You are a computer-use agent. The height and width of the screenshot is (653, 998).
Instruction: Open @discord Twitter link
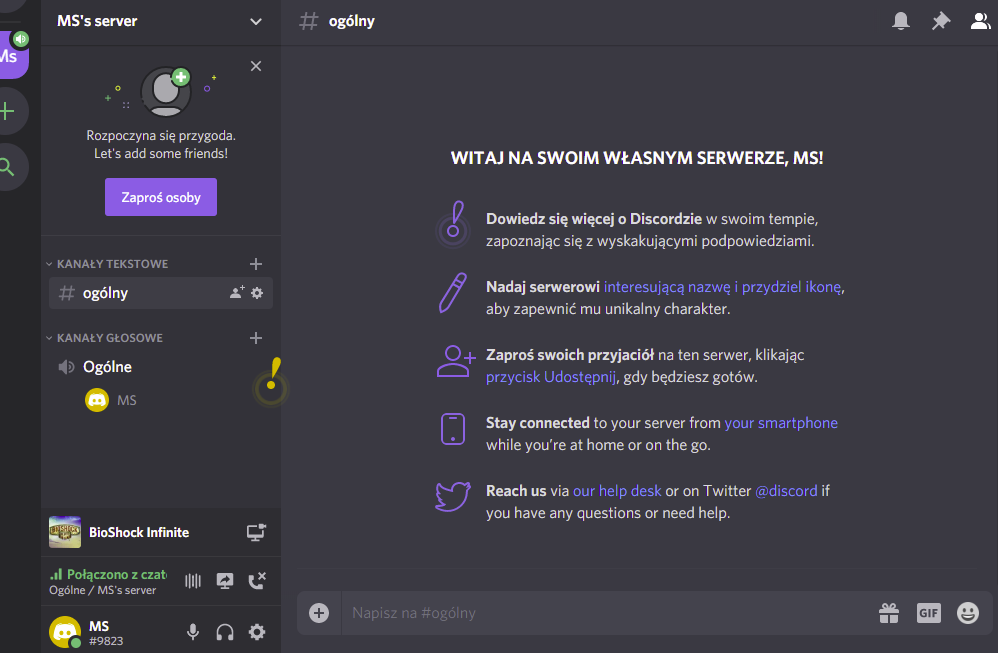[786, 491]
